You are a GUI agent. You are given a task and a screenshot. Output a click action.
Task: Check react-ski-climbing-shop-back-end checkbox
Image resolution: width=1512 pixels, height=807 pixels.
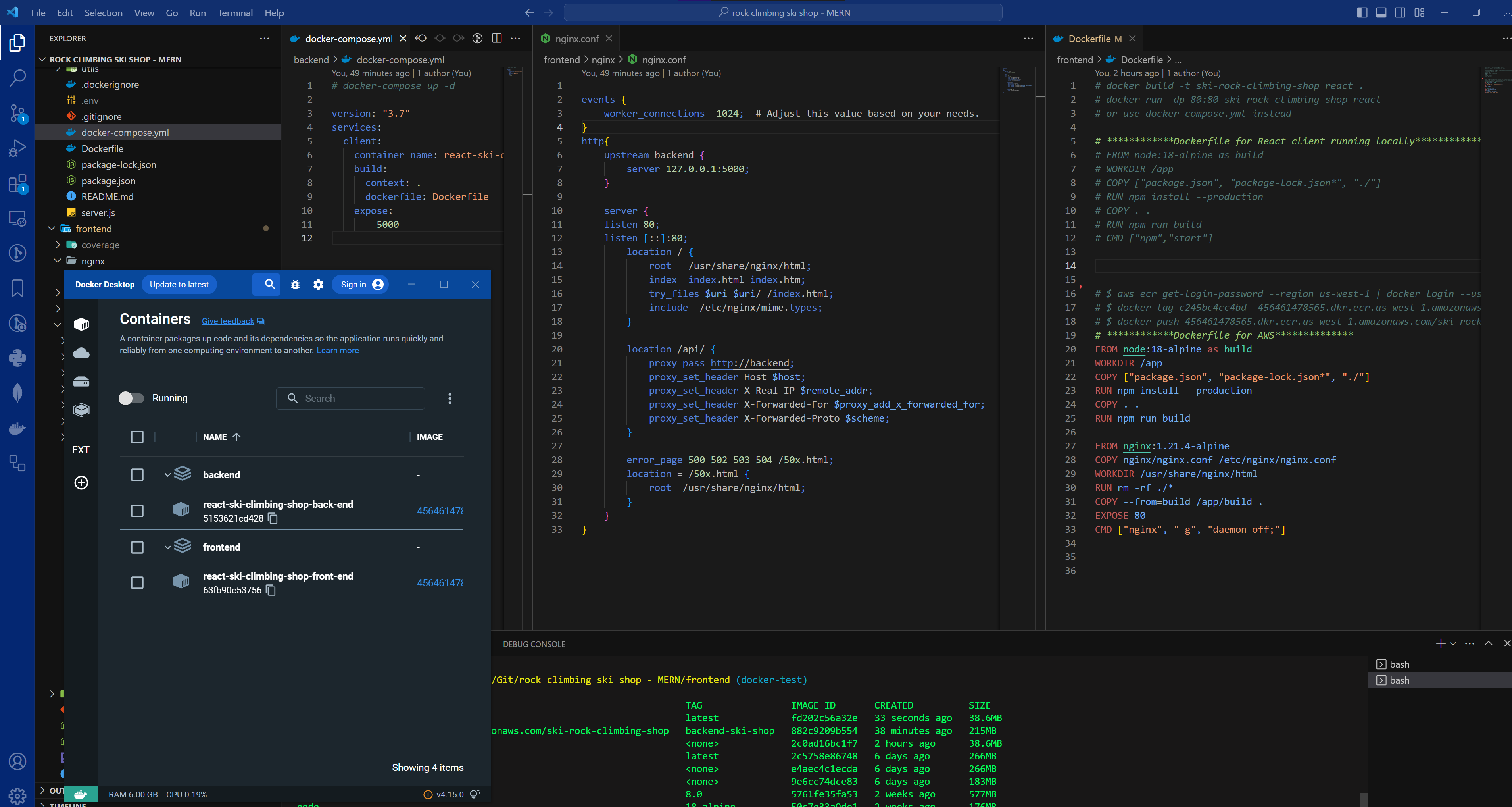tap(137, 511)
